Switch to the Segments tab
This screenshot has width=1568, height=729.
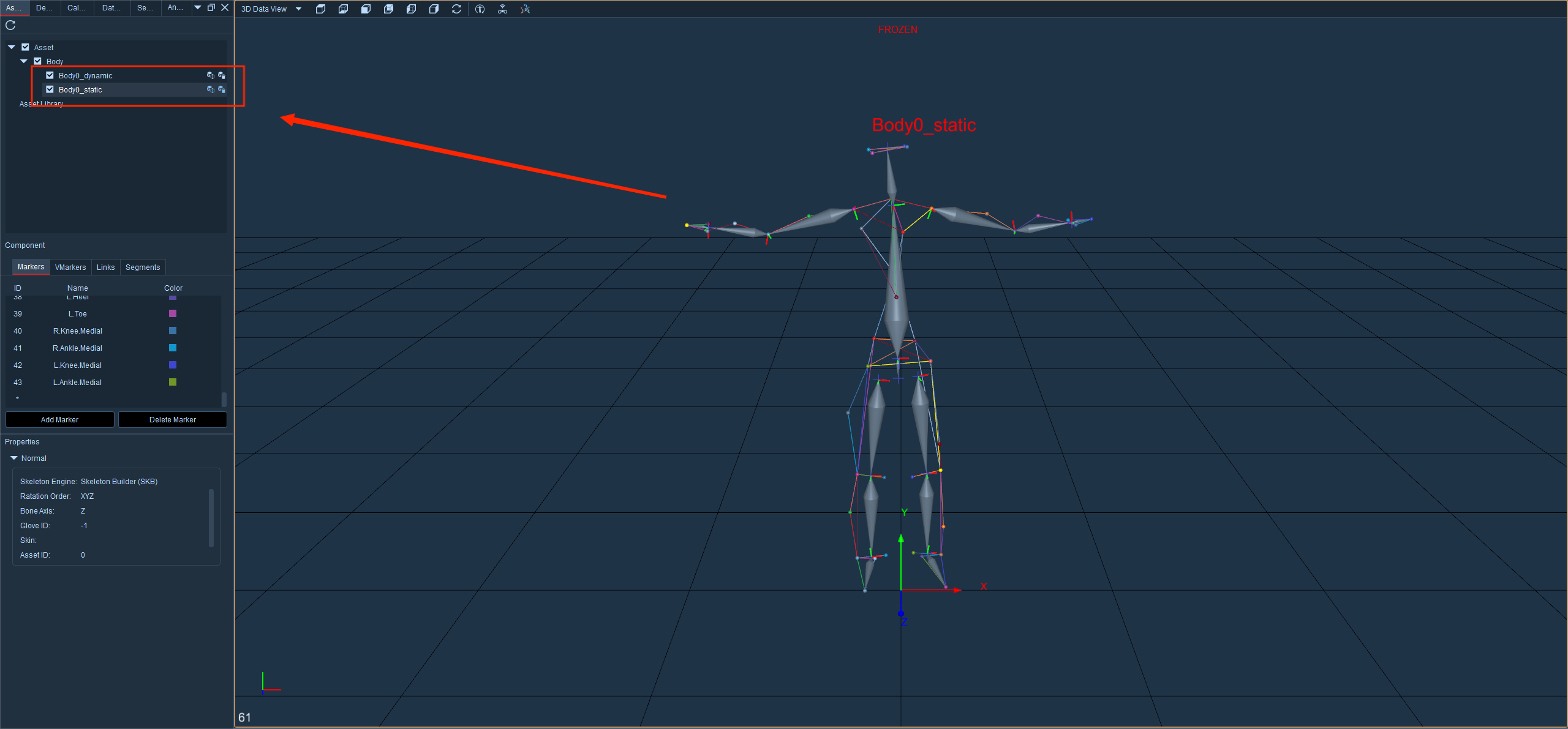pos(143,267)
